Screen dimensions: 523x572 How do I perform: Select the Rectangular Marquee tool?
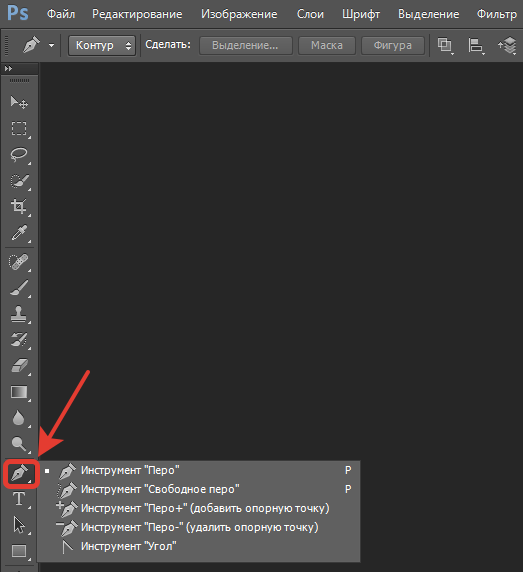[x=19, y=129]
